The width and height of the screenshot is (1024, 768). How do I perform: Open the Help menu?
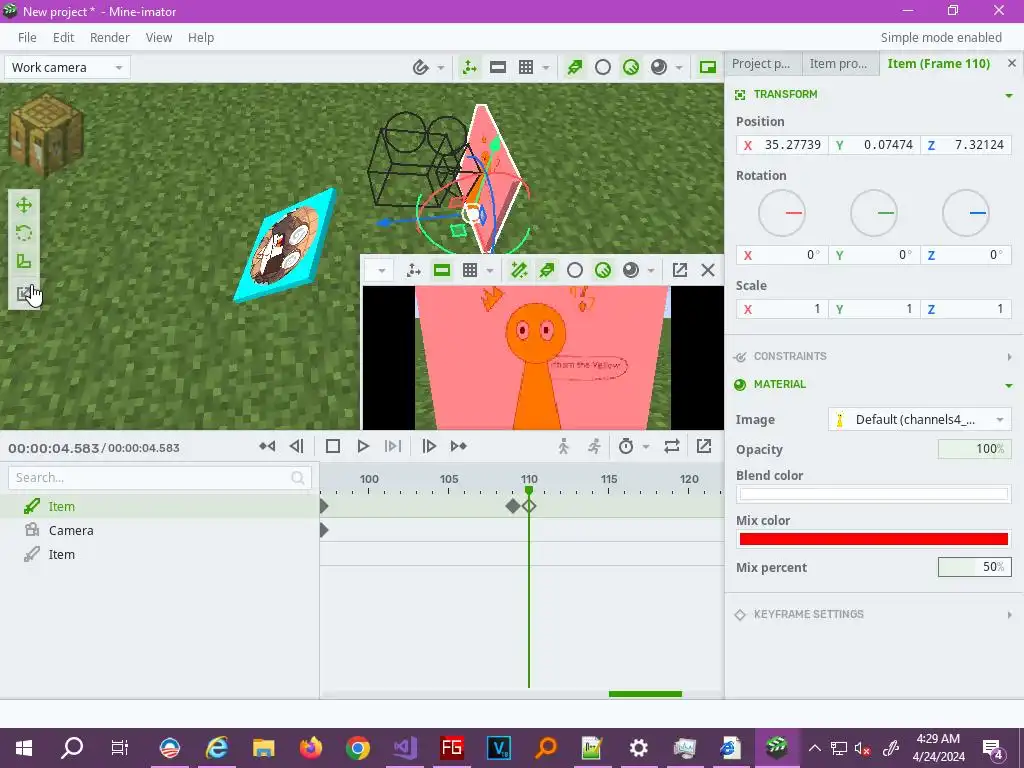click(201, 37)
